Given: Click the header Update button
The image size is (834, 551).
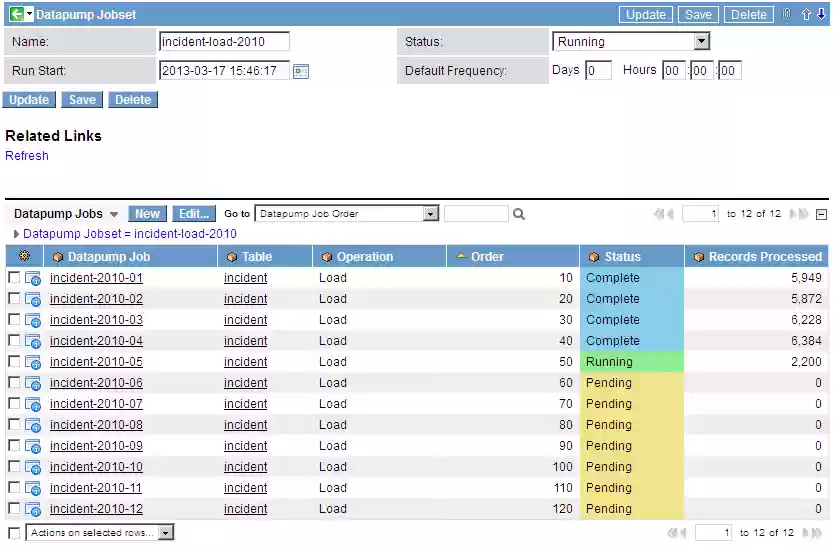Looking at the screenshot, I should pos(646,15).
